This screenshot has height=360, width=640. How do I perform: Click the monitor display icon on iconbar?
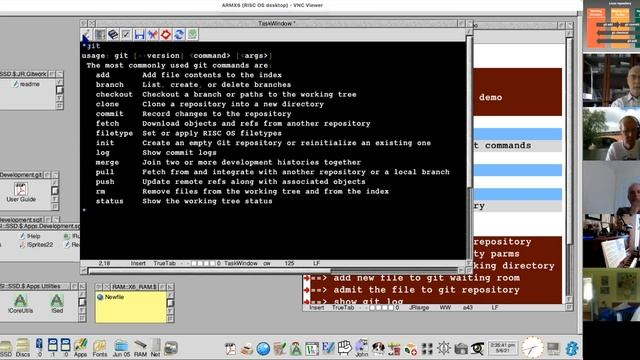pos(553,349)
